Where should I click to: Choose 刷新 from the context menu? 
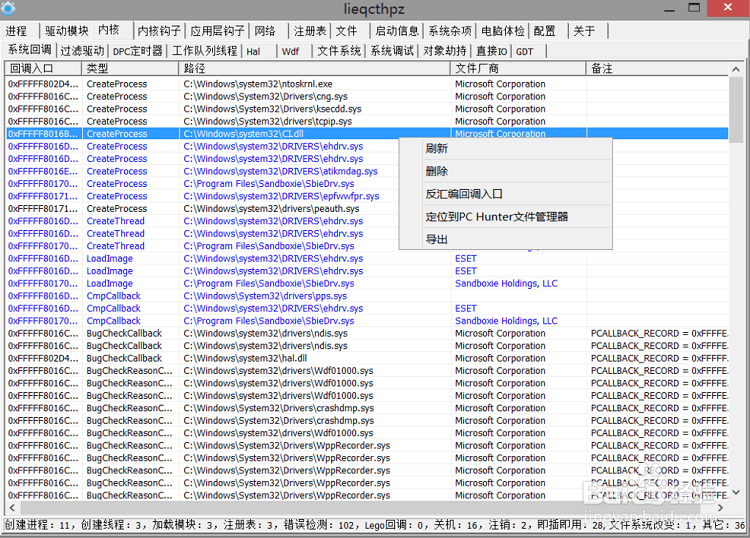(x=437, y=149)
